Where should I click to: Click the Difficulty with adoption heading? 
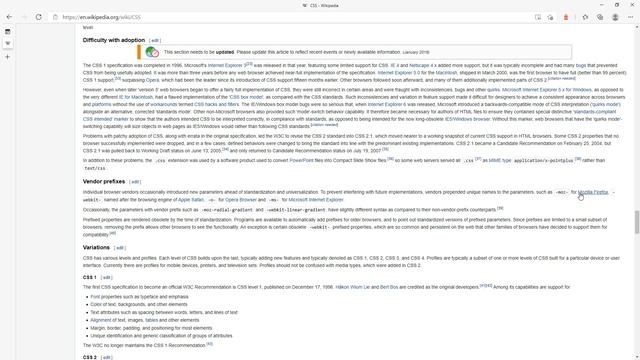(114, 40)
